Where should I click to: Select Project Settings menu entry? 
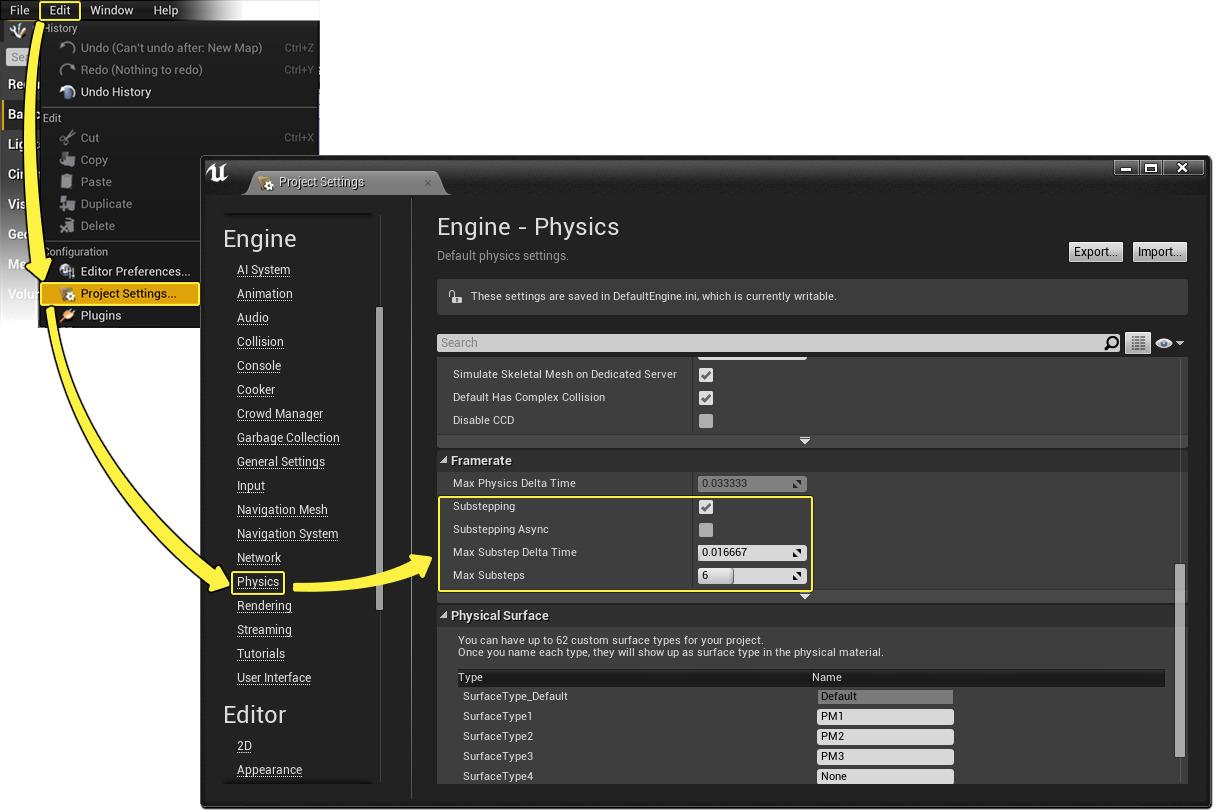[x=128, y=294]
